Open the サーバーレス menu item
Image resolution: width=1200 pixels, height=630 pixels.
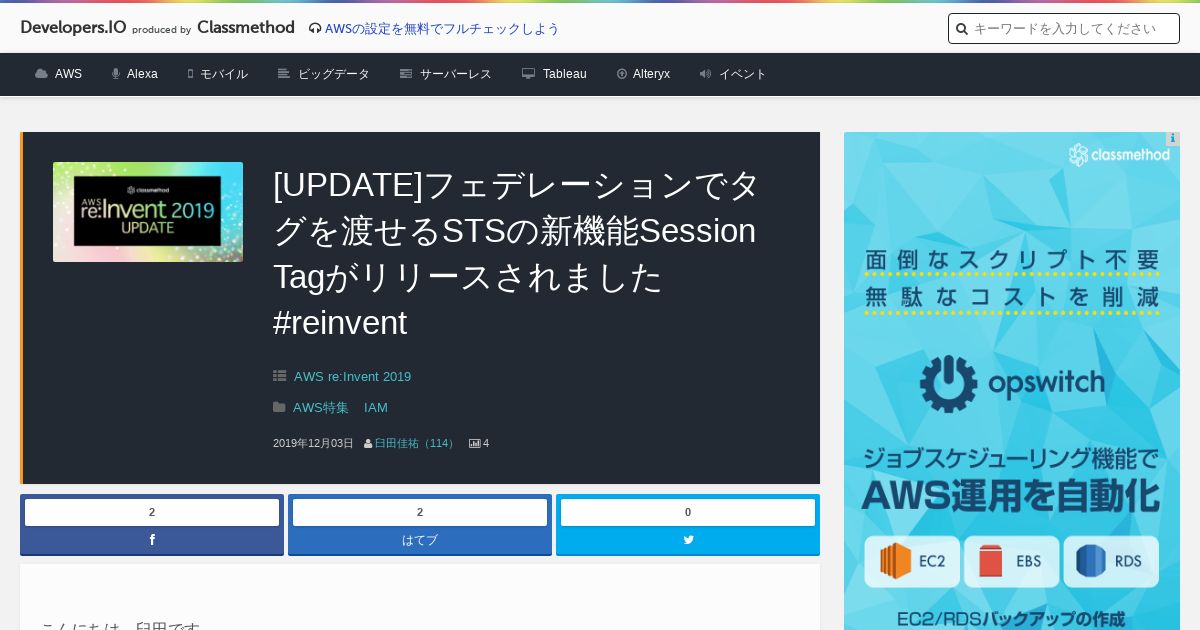tap(456, 74)
